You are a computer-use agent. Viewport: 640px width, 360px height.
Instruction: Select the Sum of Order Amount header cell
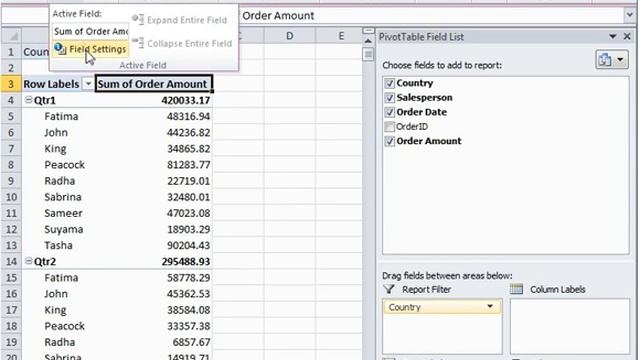coord(153,84)
